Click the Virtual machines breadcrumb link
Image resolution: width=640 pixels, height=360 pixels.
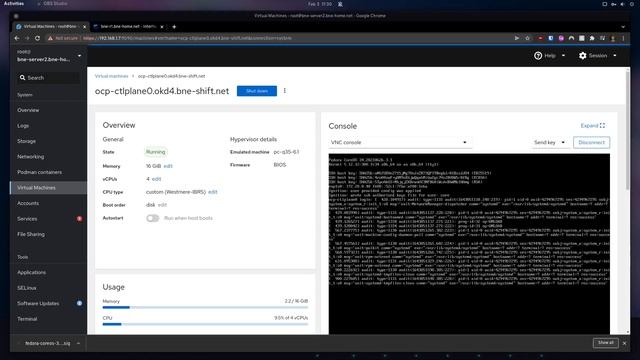pos(111,76)
